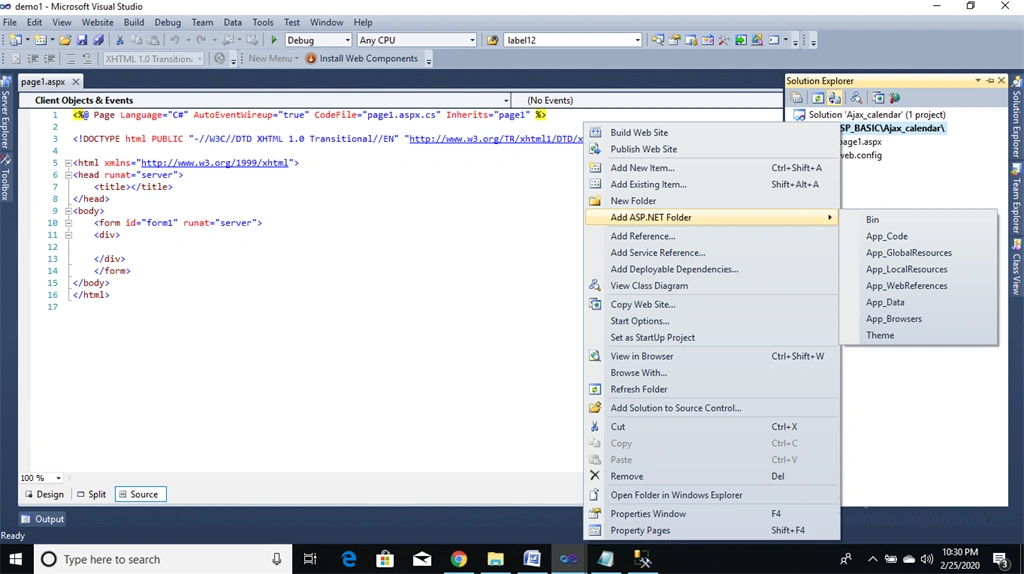Switch editor to Source view
This screenshot has height=574, width=1024.
(x=140, y=494)
